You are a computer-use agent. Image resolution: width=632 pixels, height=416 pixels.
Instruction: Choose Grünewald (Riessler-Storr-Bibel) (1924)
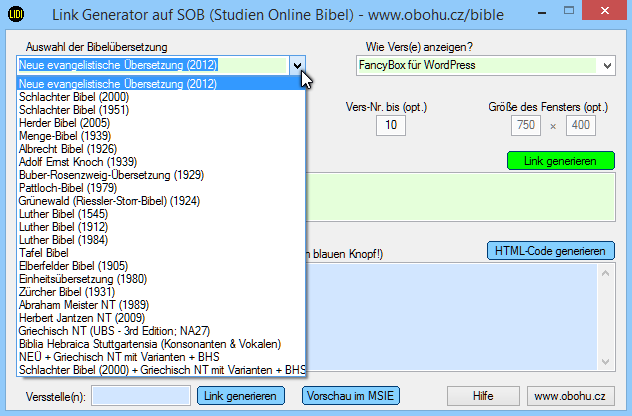[161, 201]
